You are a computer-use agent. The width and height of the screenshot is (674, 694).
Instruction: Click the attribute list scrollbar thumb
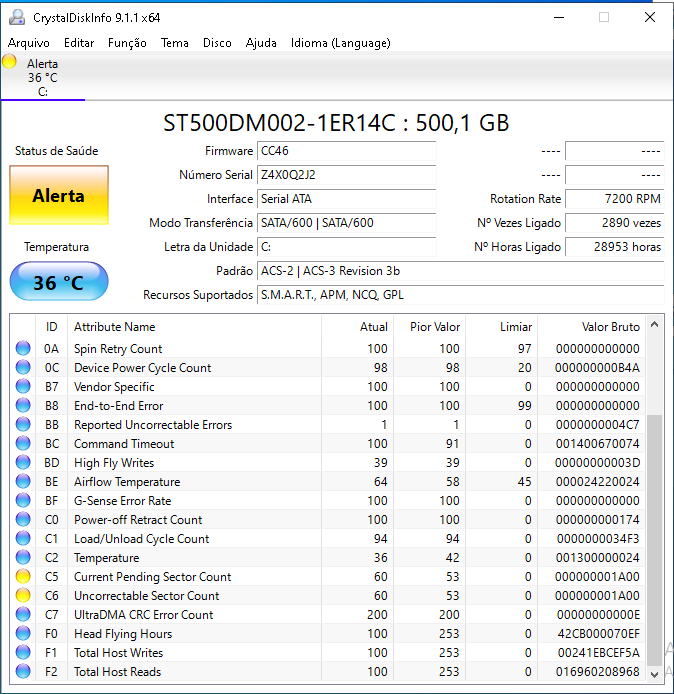pyautogui.click(x=655, y=540)
